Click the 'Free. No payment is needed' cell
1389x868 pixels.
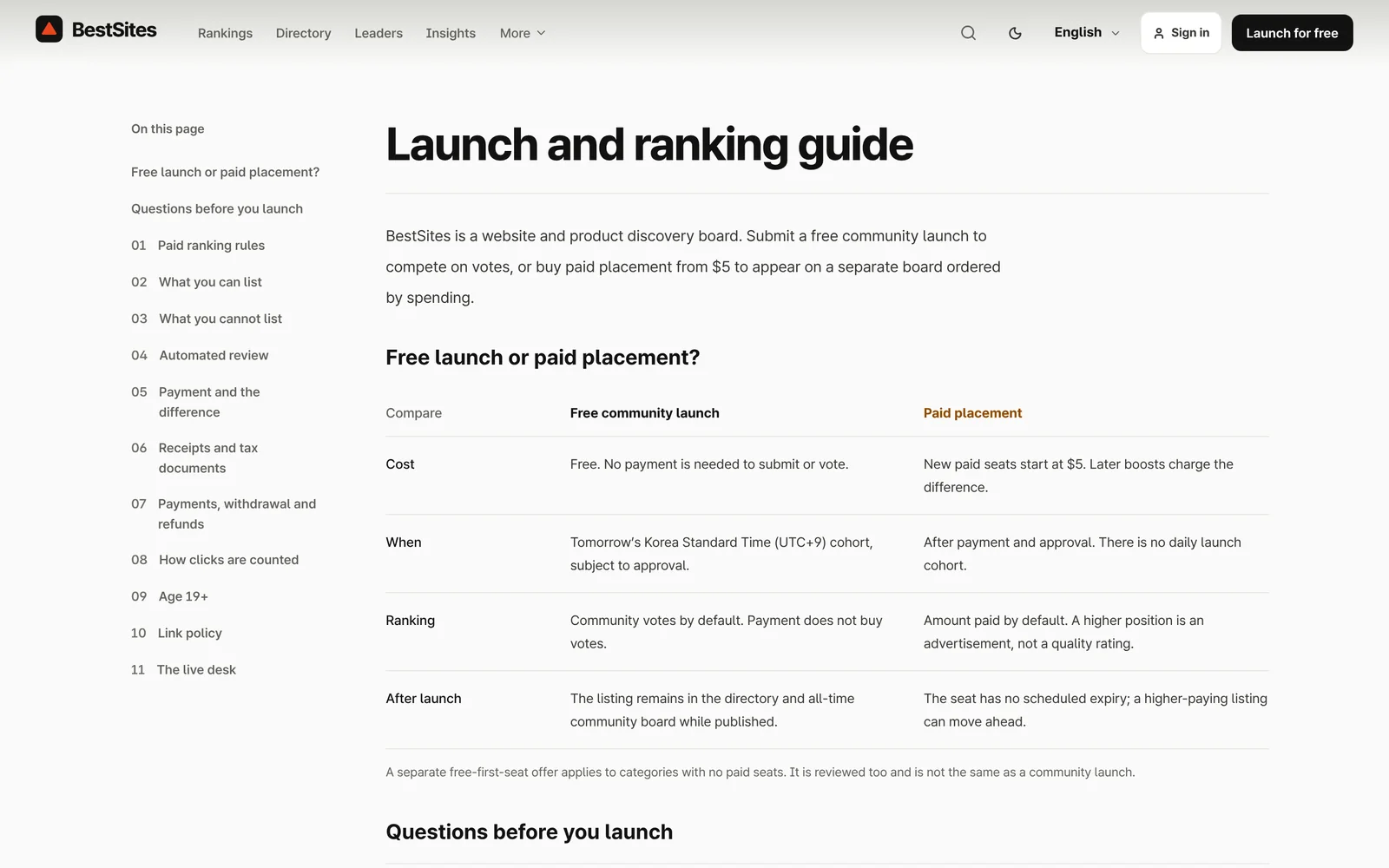click(x=709, y=464)
